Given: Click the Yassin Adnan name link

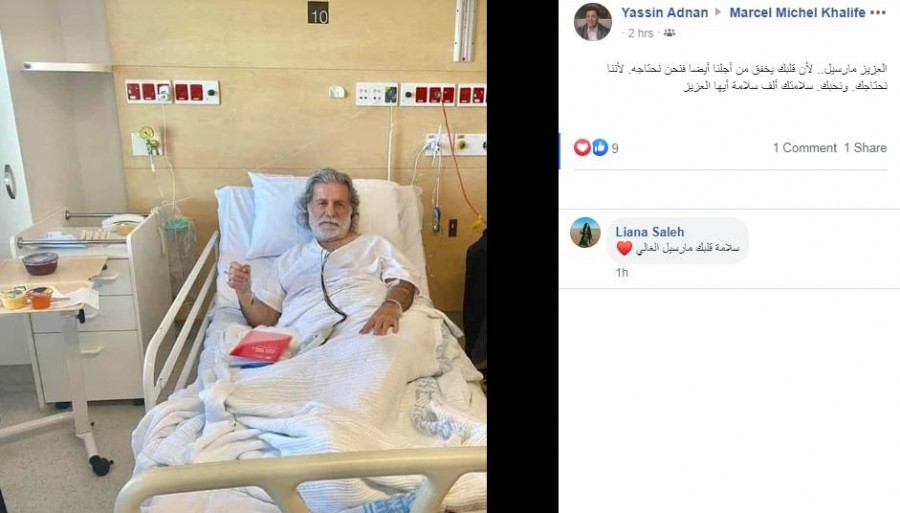Looking at the screenshot, I should click(664, 13).
